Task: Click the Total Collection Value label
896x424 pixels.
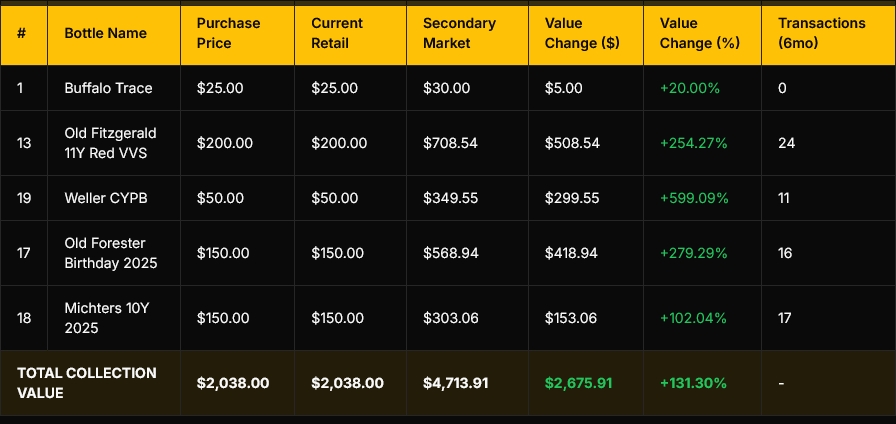Action: click(x=87, y=383)
